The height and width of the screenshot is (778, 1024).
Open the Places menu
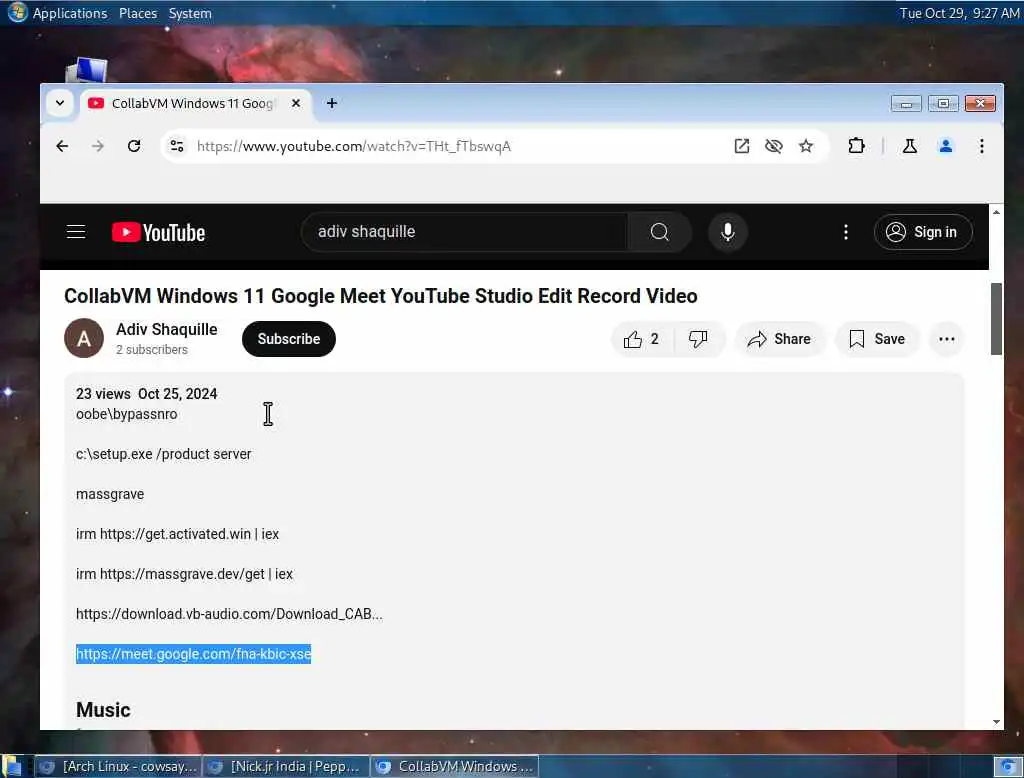coord(138,13)
